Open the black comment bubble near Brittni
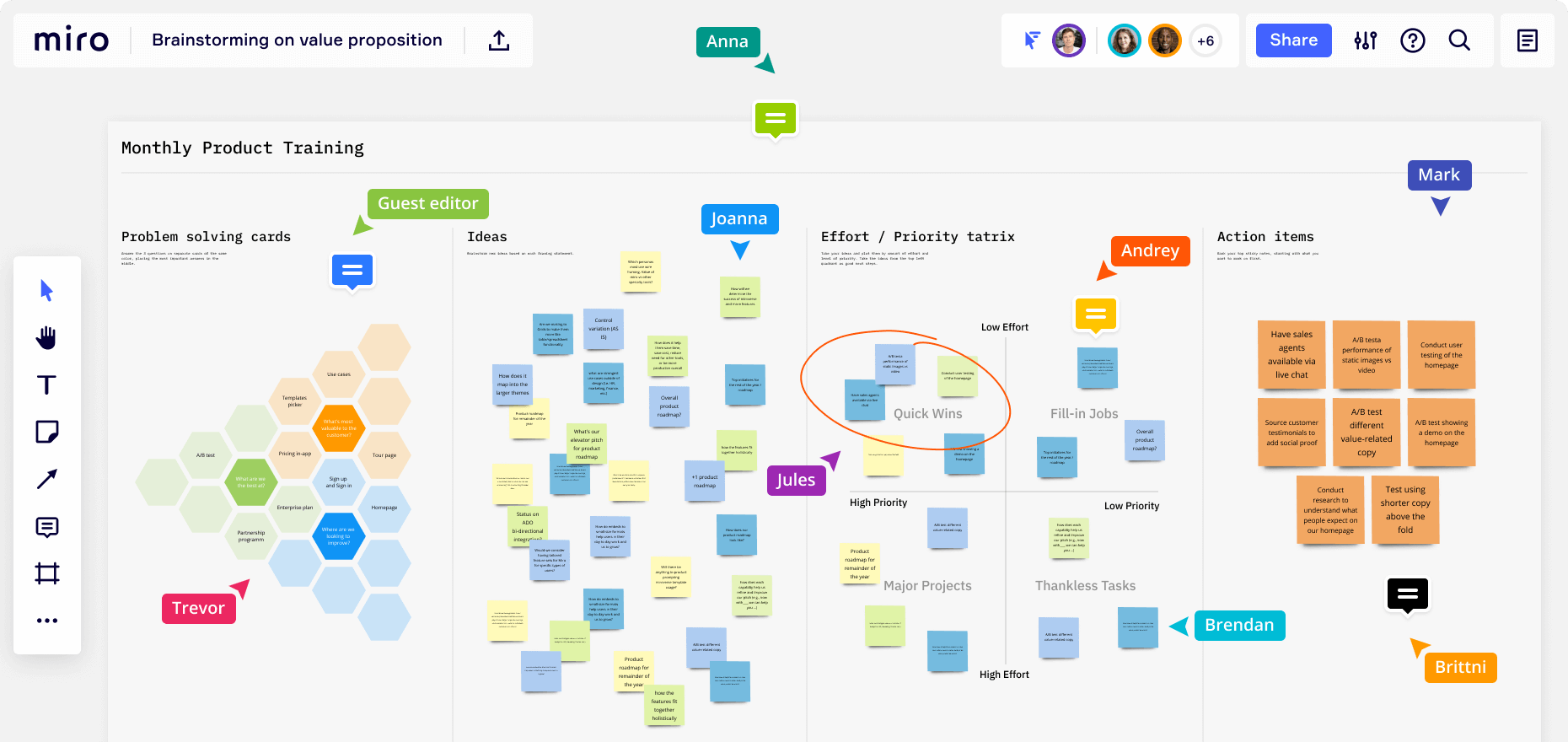 click(x=1408, y=596)
